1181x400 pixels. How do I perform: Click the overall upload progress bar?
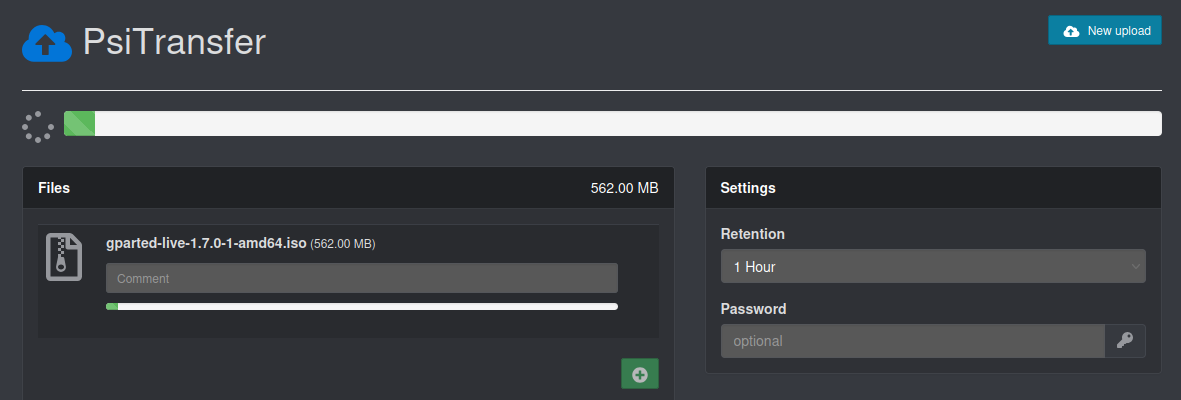pyautogui.click(x=612, y=124)
